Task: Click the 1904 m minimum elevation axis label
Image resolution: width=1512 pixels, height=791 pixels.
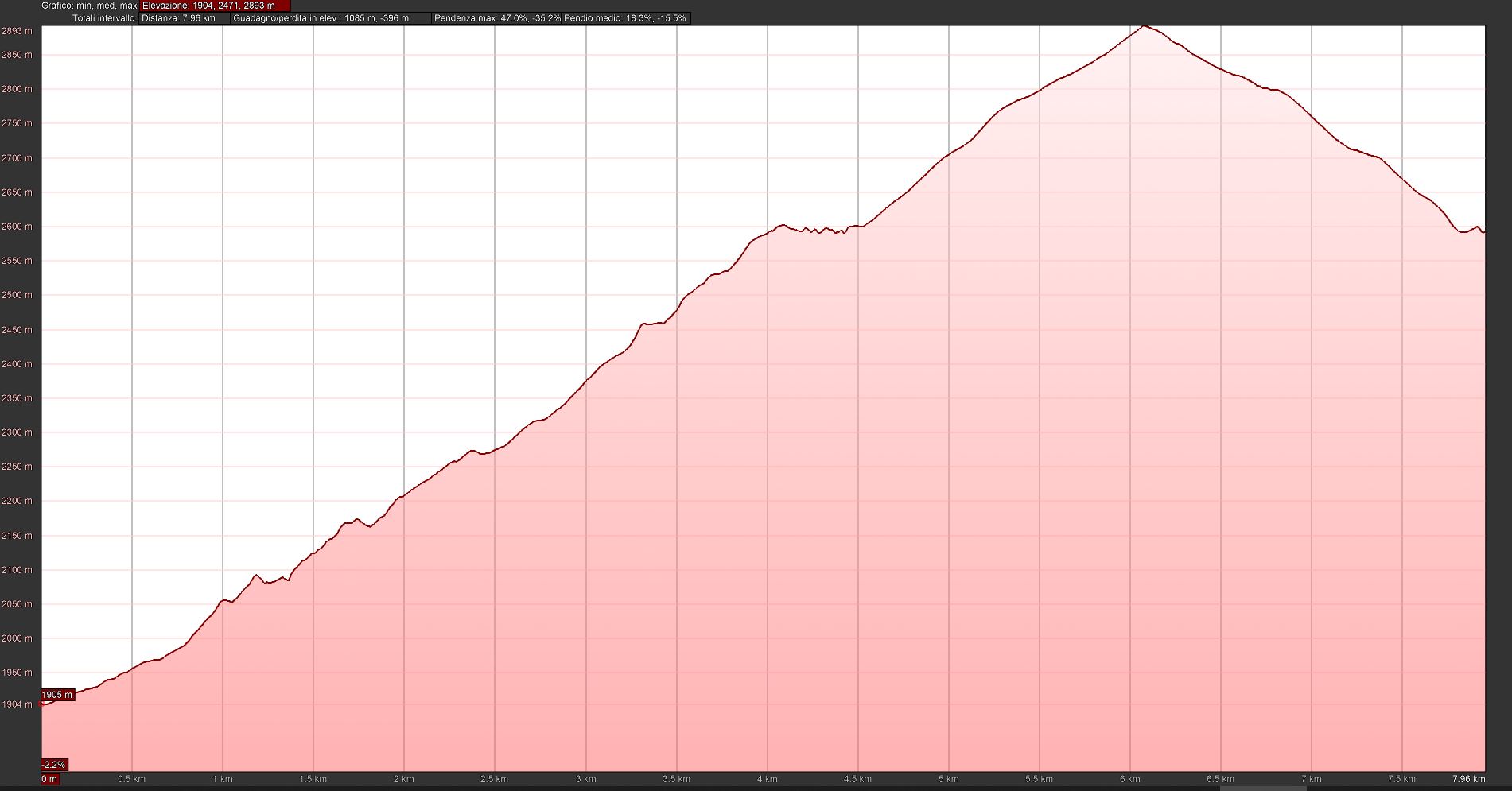Action: pyautogui.click(x=17, y=704)
